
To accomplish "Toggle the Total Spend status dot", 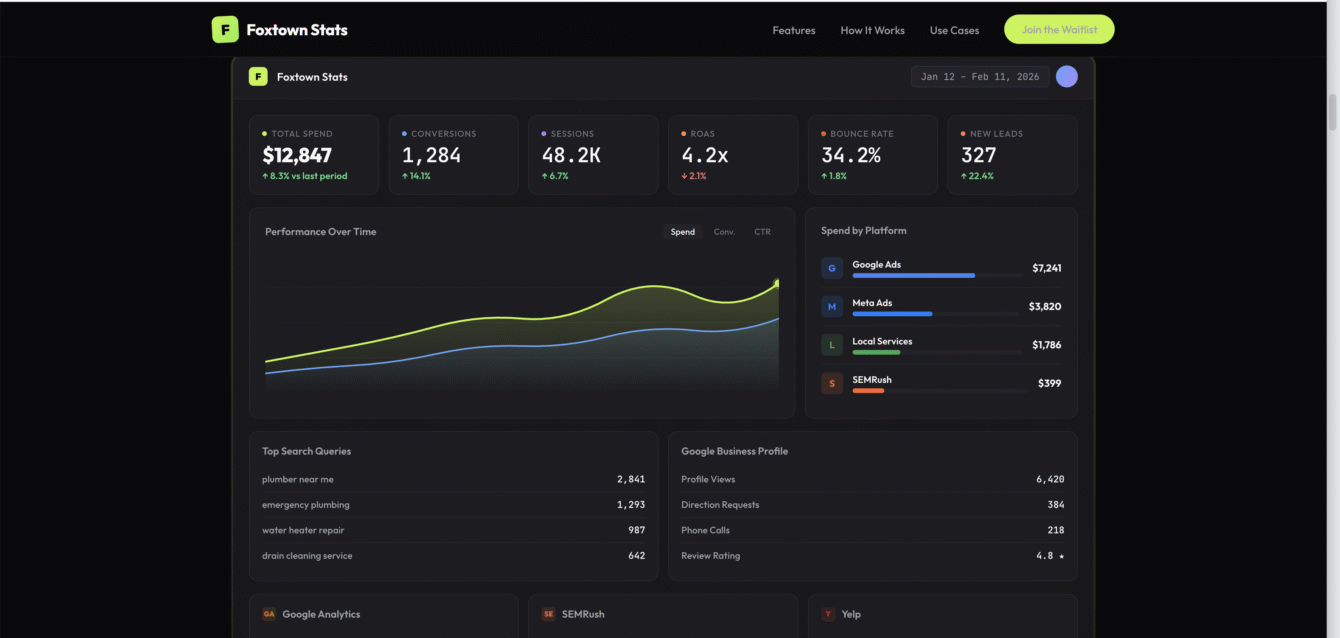I will (265, 133).
